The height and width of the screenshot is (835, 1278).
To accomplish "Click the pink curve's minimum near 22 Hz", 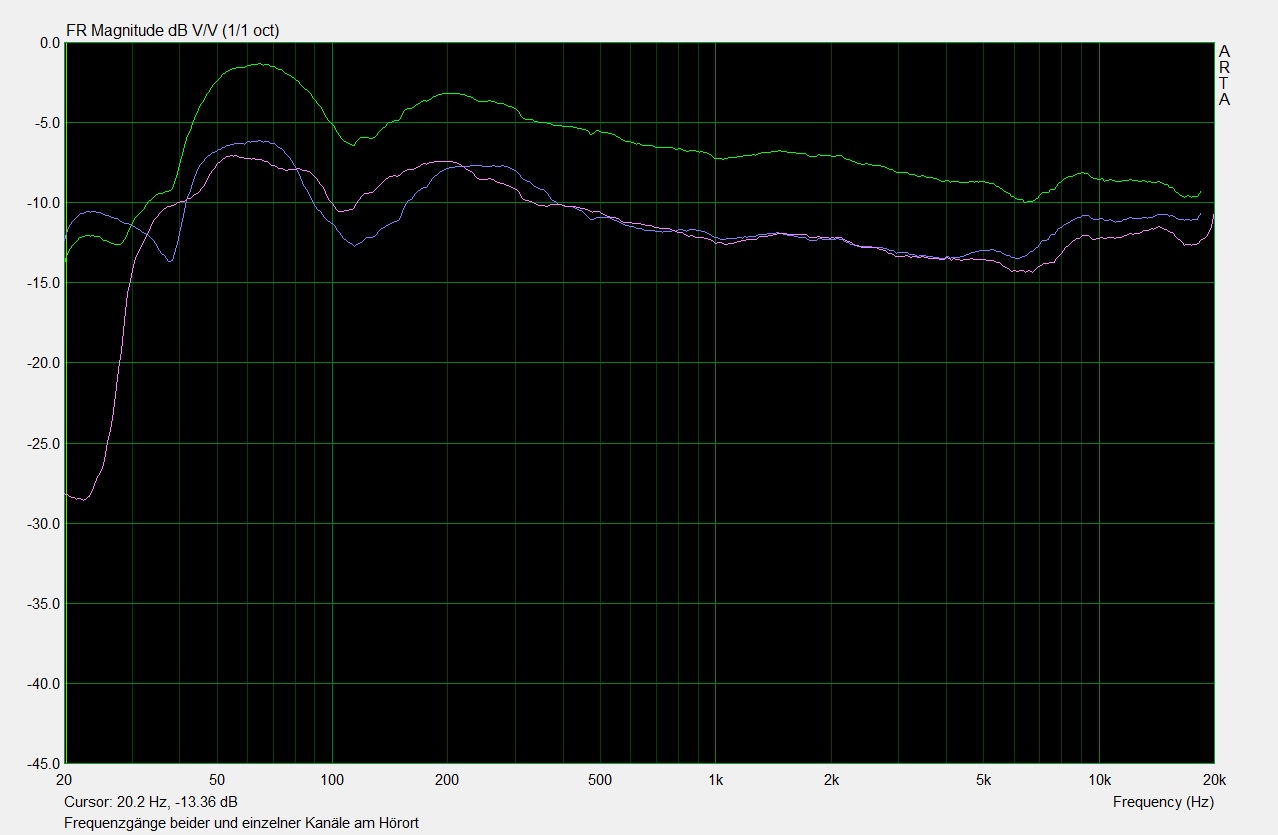I will pos(85,498).
